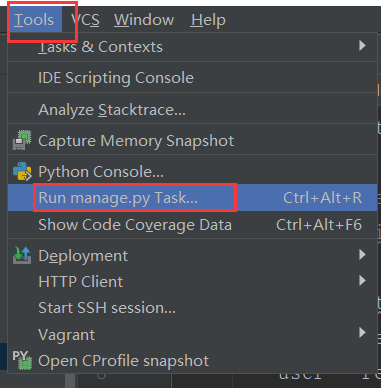Select Start SSH session entry
This screenshot has height=388, width=381.
click(x=192, y=307)
